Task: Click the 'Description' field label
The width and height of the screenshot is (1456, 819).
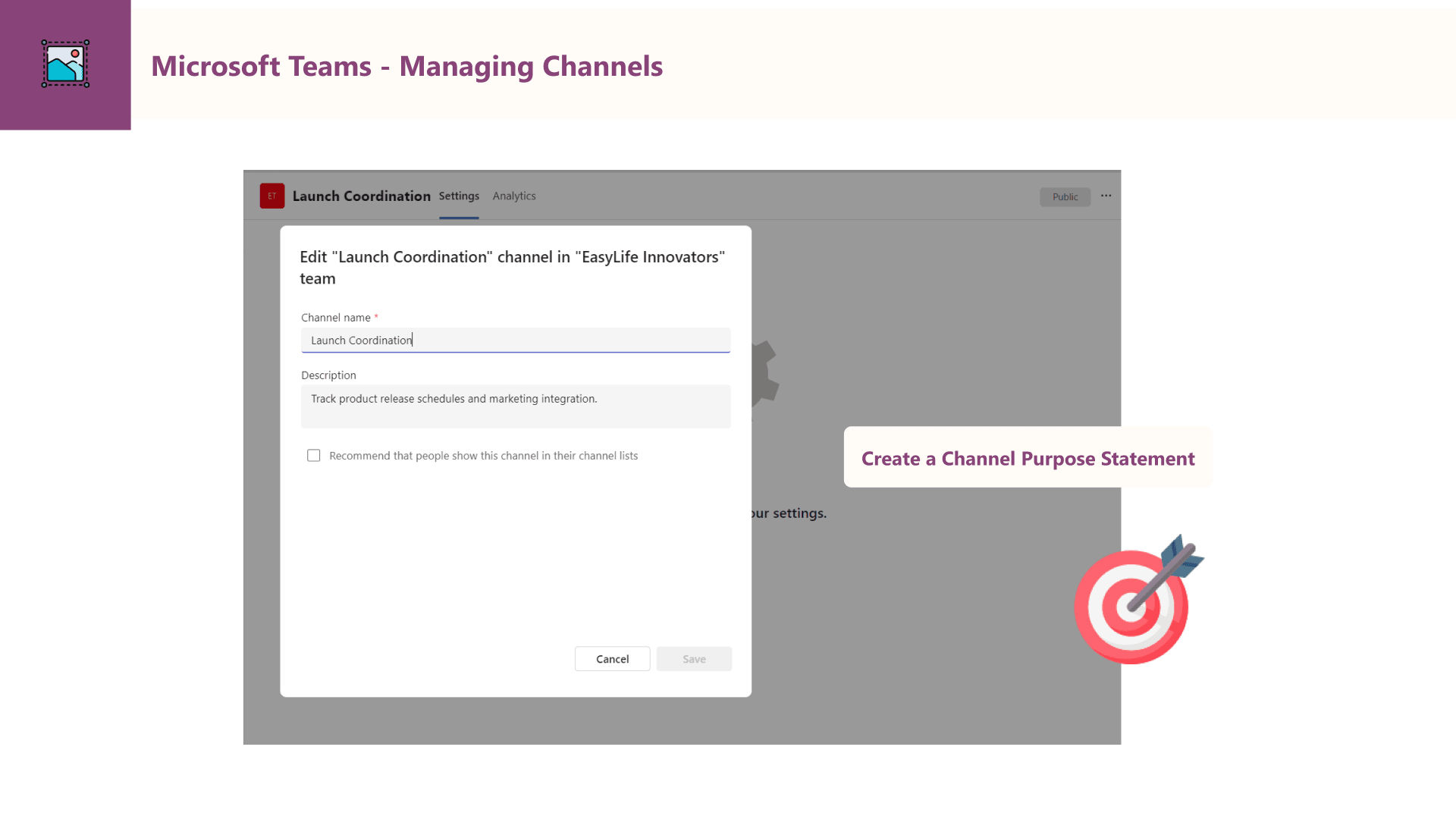Action: [x=328, y=375]
